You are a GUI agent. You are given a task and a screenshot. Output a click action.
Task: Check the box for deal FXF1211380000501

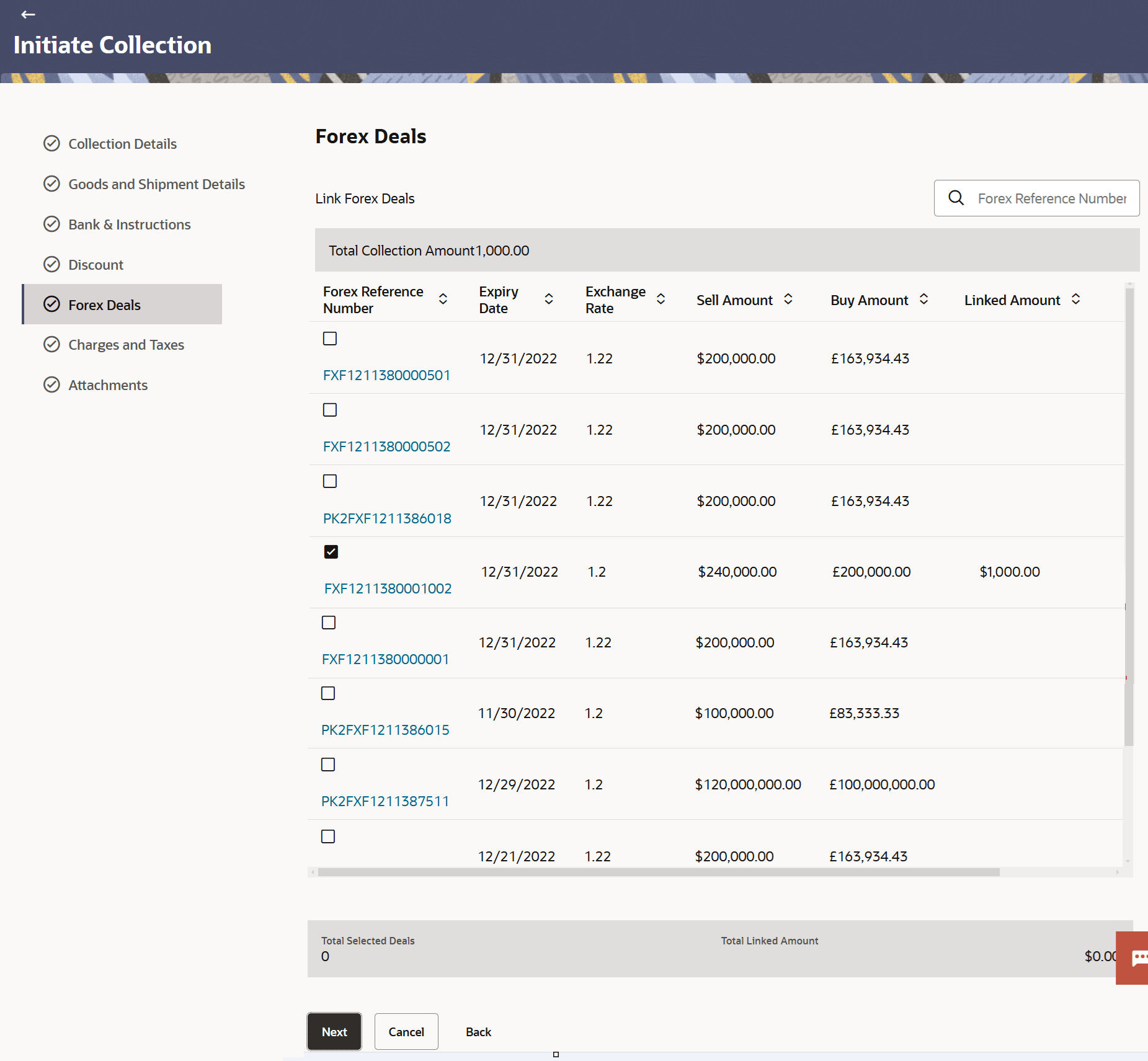(x=330, y=339)
